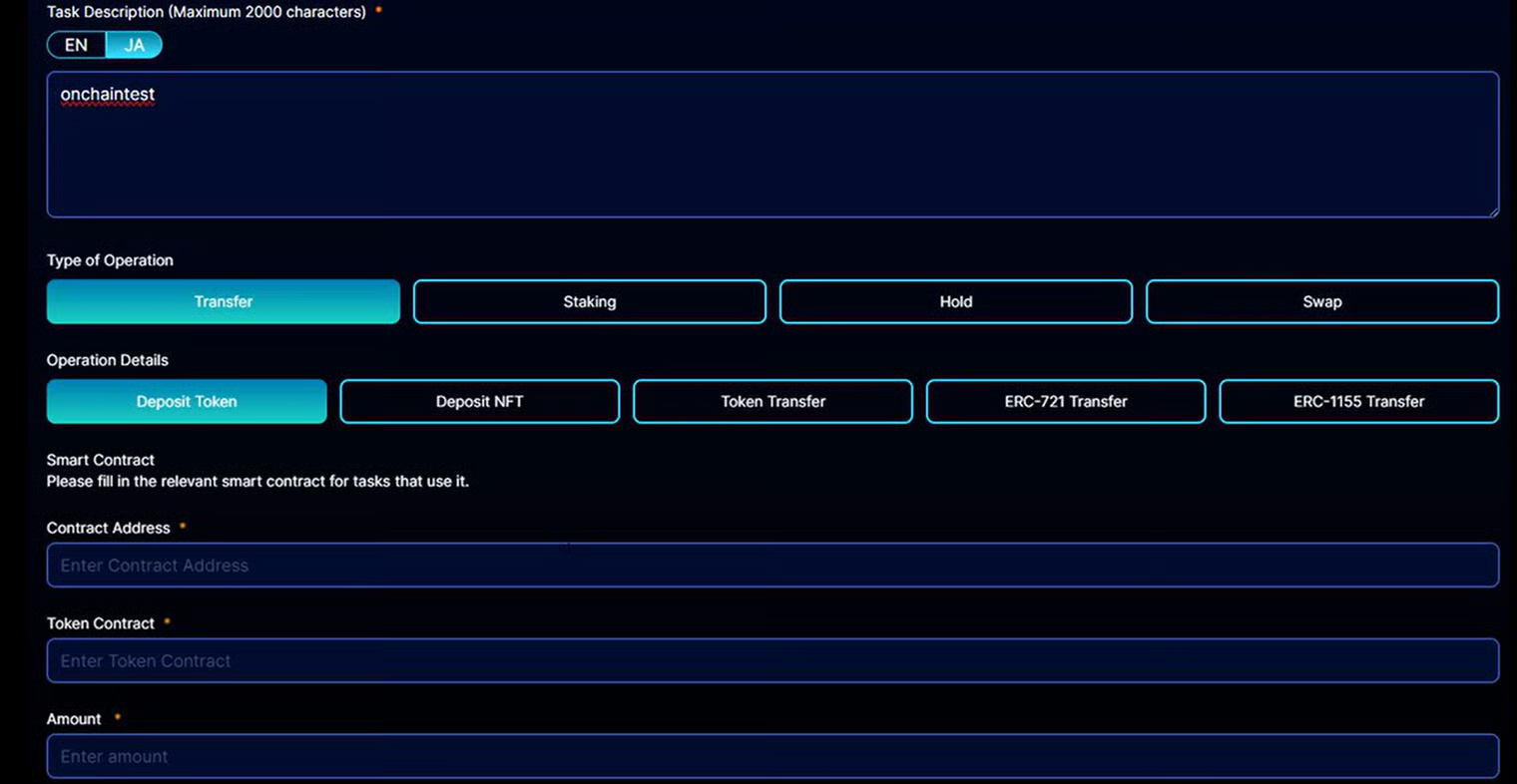Focus the Enter amount input field
1517x784 pixels.
pyautogui.click(x=771, y=756)
